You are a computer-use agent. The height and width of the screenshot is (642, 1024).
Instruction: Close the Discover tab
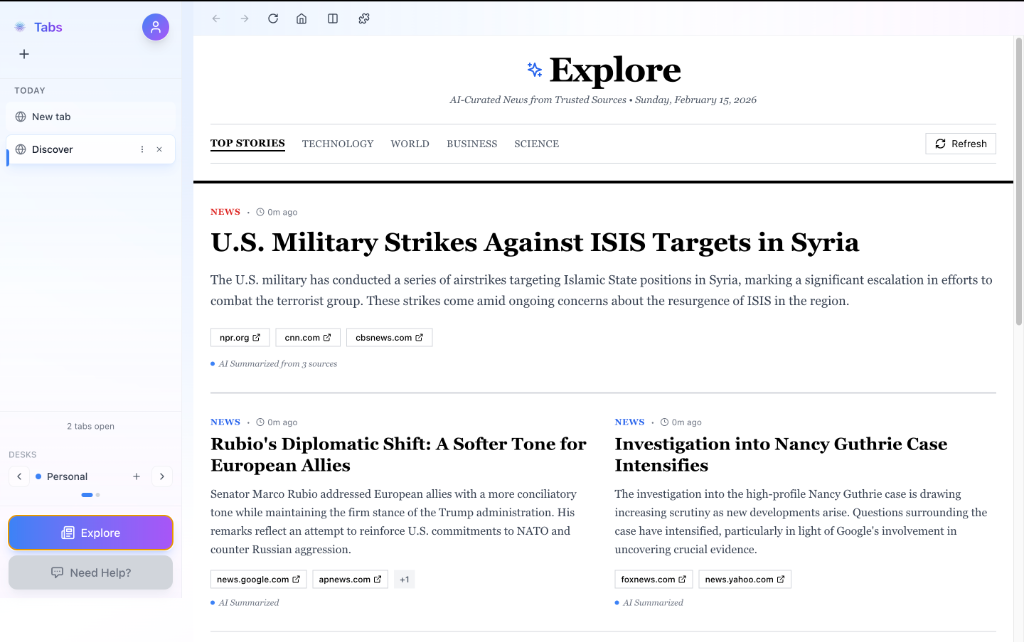pyautogui.click(x=159, y=149)
